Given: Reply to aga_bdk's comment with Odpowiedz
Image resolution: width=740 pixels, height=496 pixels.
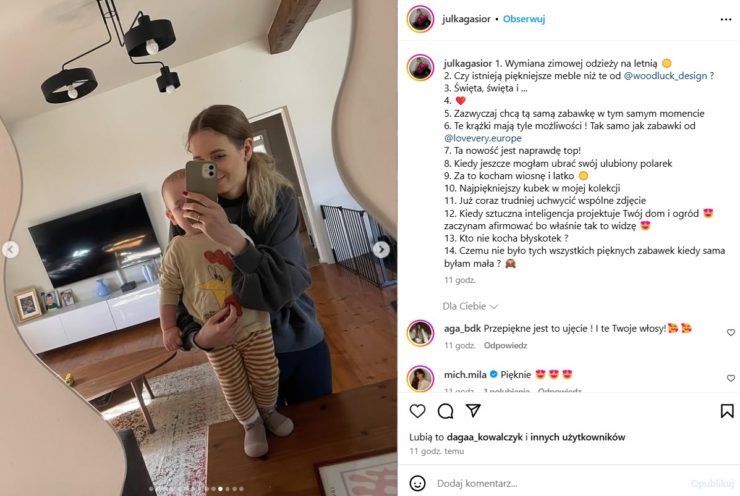Looking at the screenshot, I should 505,345.
